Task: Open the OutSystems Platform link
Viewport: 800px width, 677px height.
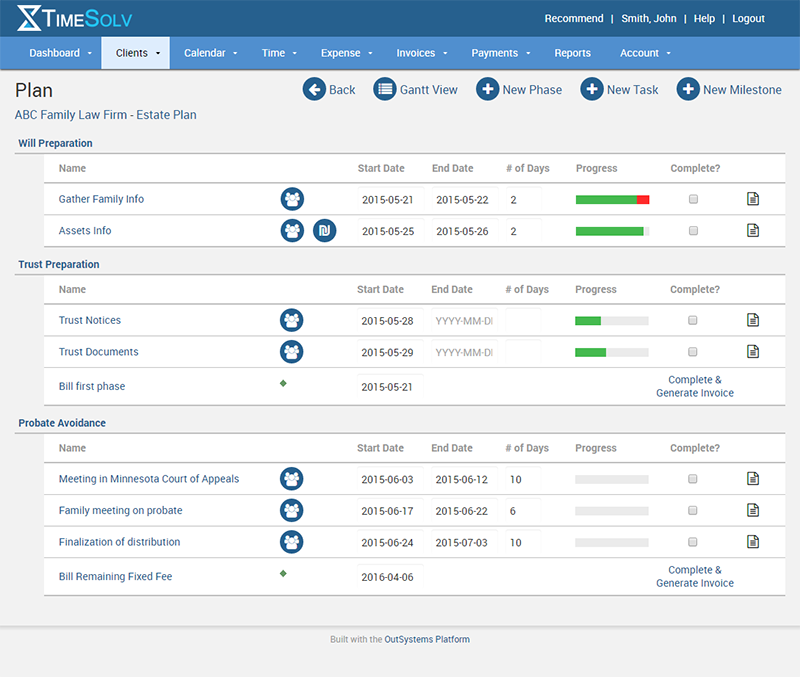Action: [427, 639]
